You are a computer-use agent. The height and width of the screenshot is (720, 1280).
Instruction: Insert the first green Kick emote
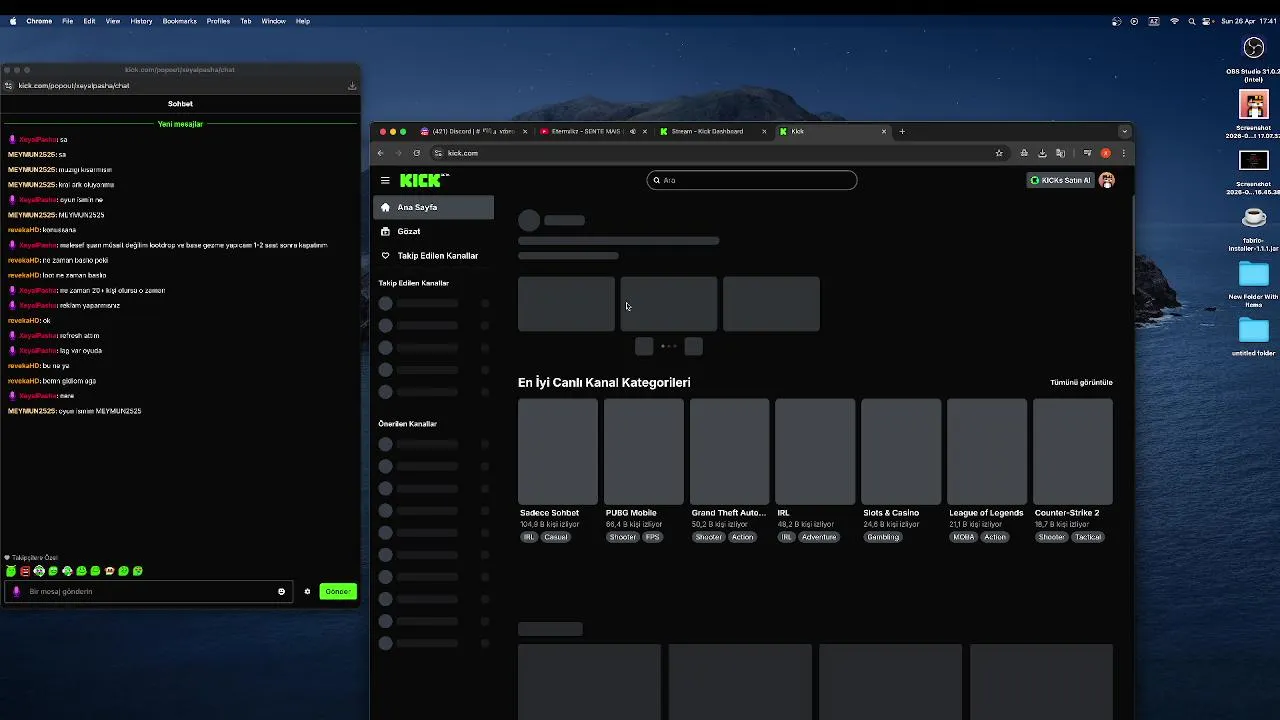click(x=11, y=571)
